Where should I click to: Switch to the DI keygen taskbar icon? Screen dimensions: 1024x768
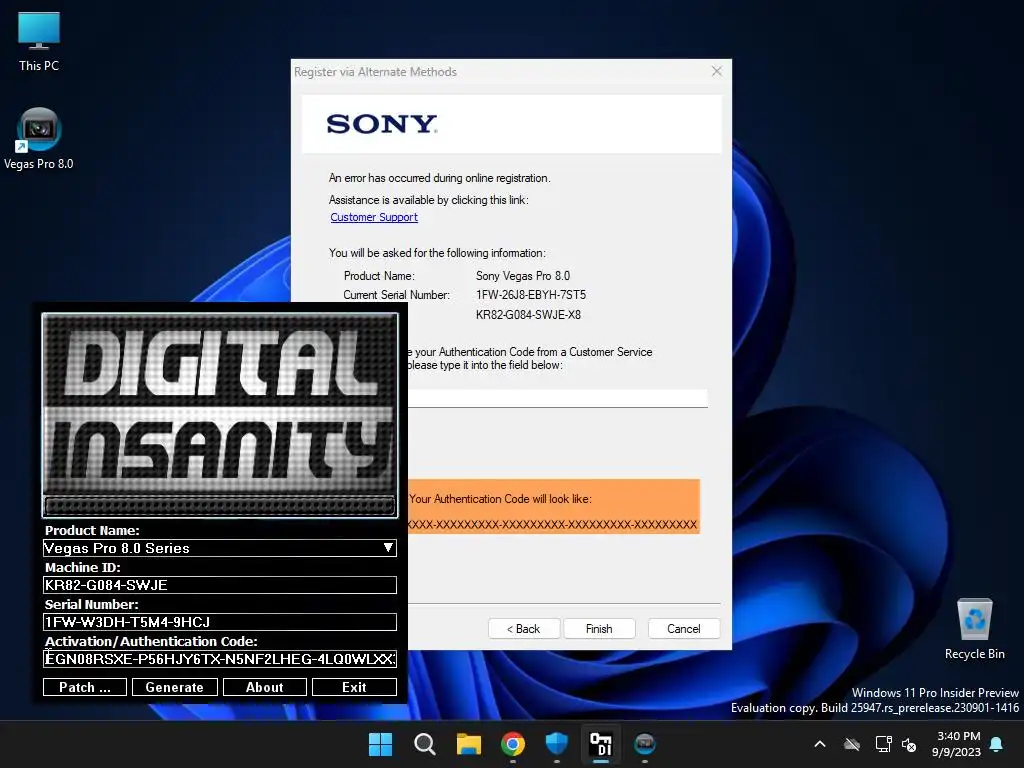click(x=601, y=744)
